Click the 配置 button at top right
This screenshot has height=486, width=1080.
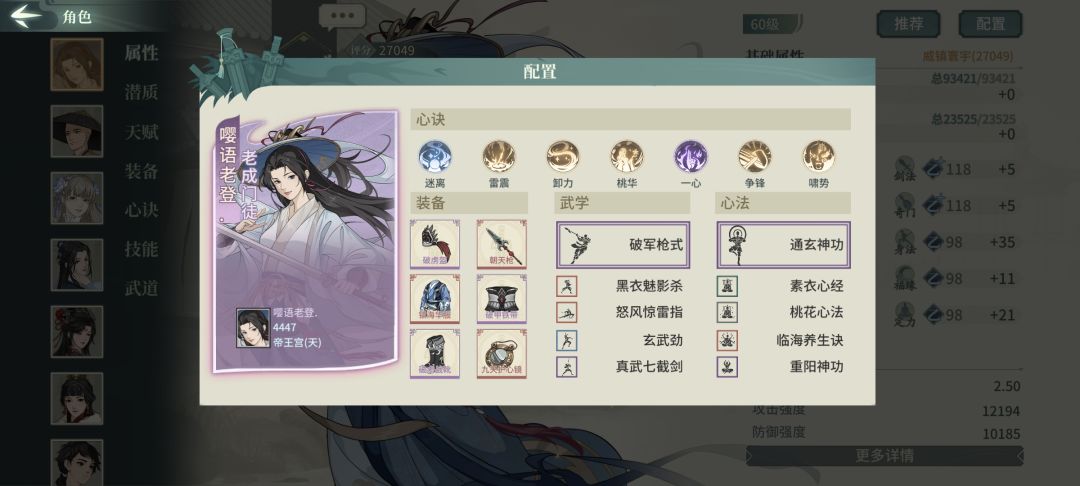click(990, 24)
